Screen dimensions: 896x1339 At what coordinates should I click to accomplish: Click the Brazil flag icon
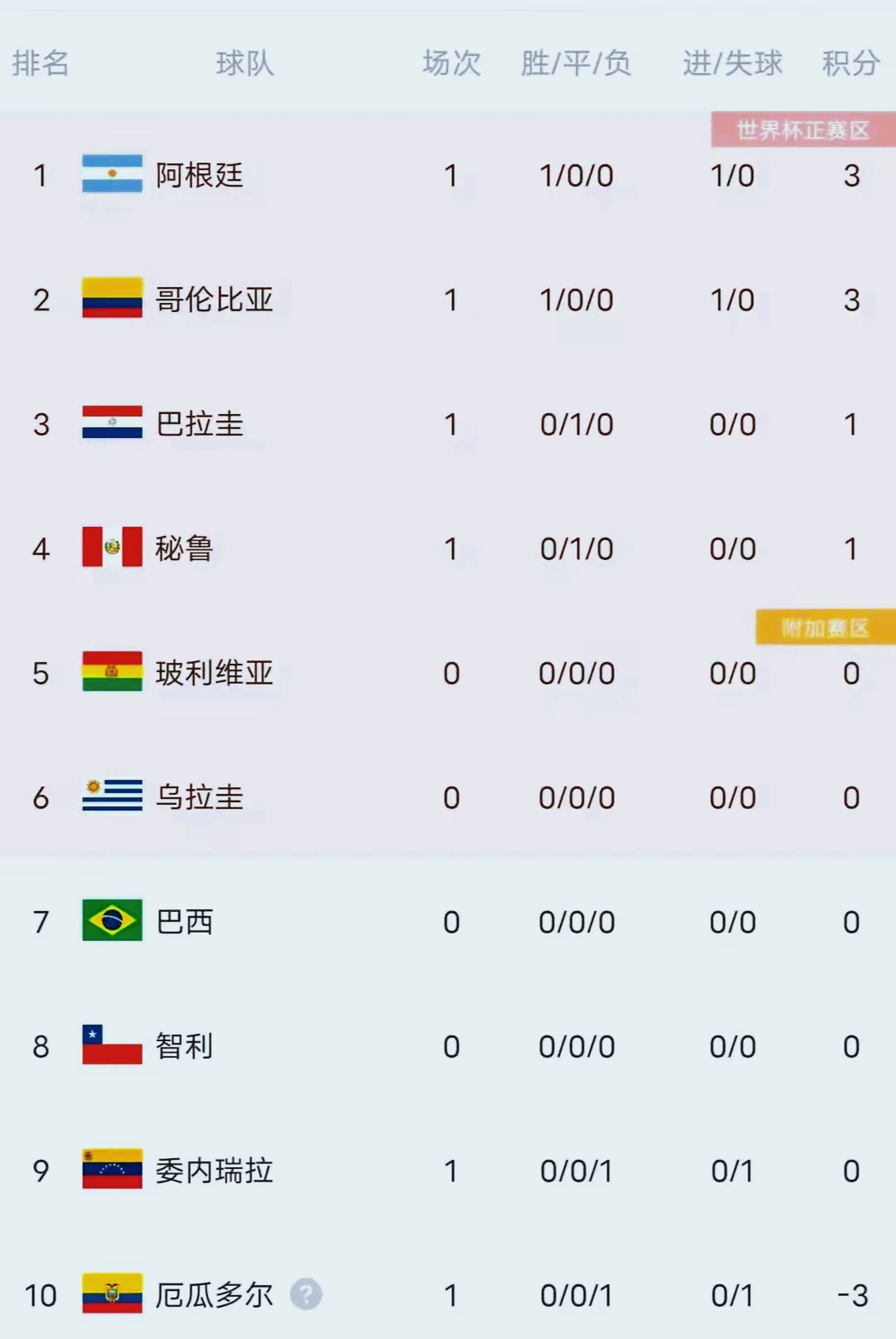pyautogui.click(x=112, y=920)
